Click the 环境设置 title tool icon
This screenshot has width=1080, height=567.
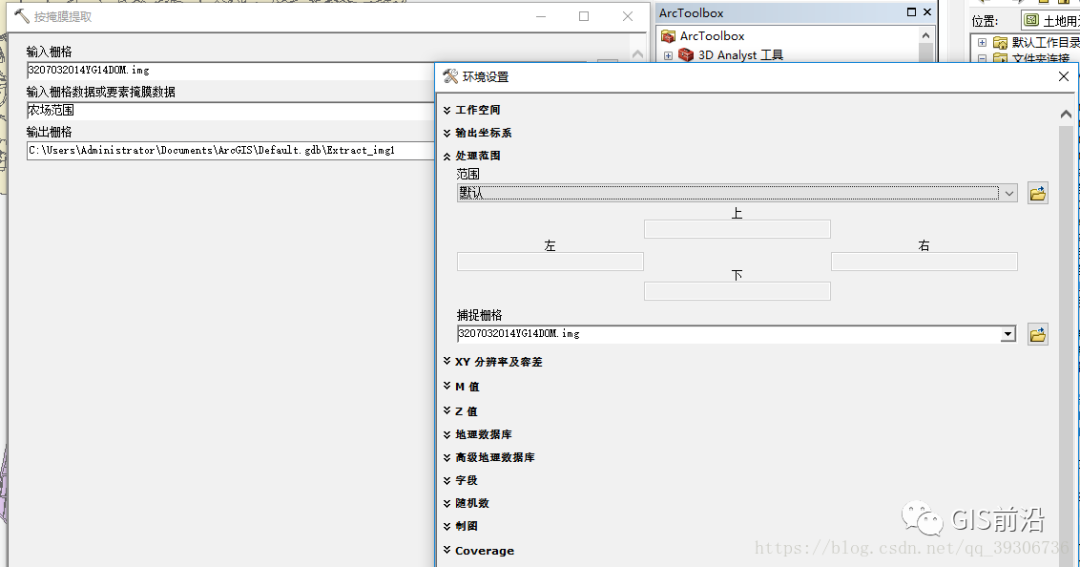(450, 76)
